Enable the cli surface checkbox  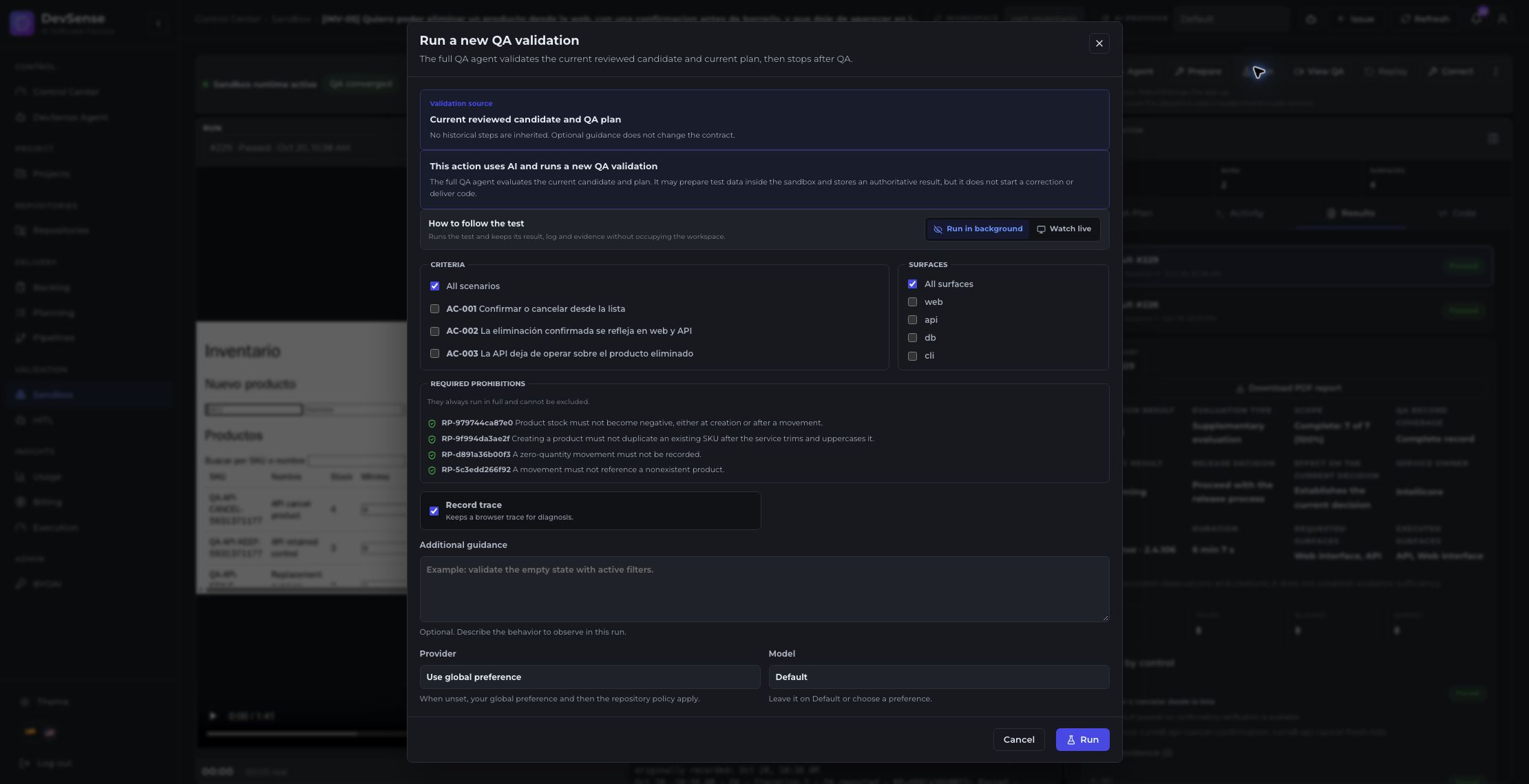click(912, 356)
